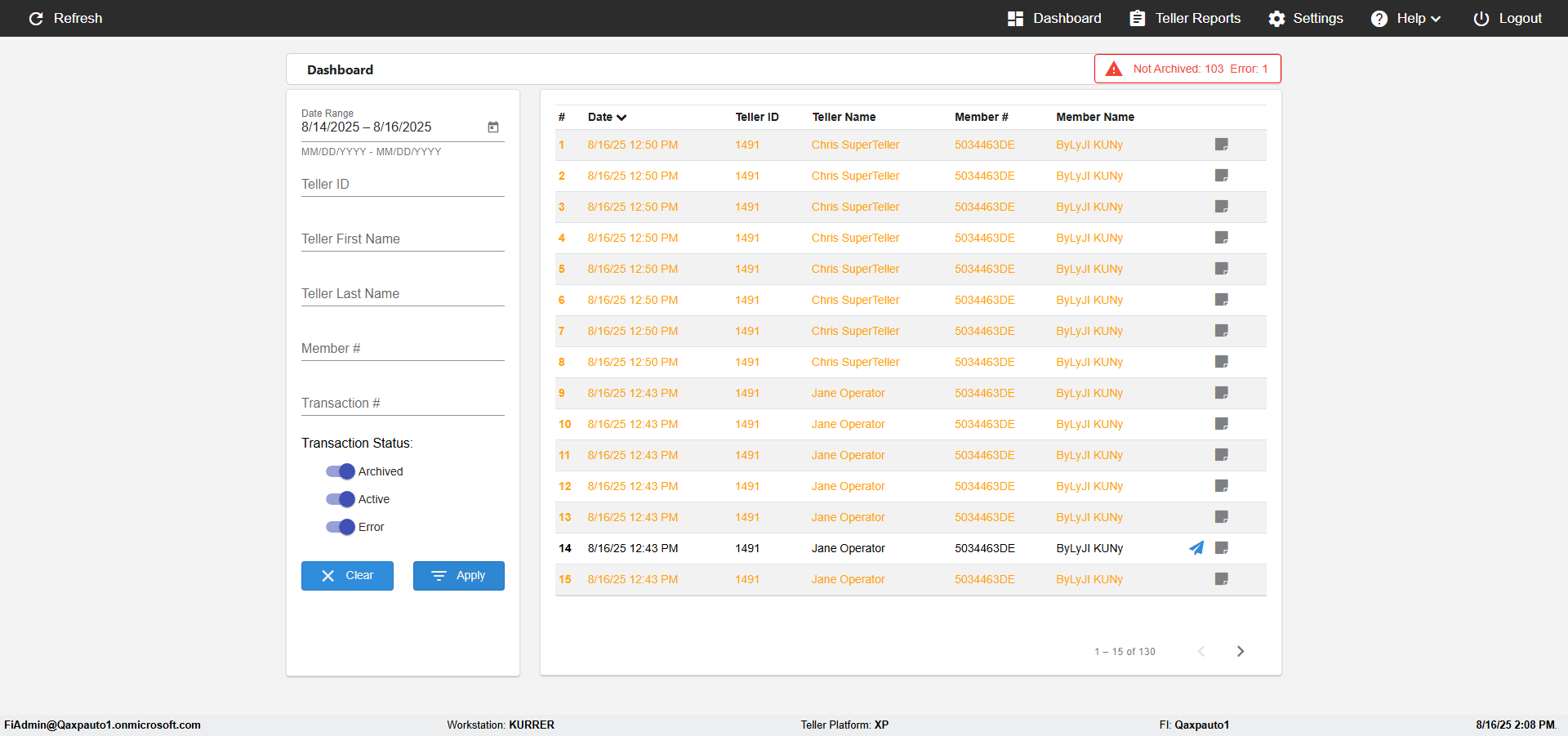Turn off the Error status toggle

pos(341,527)
